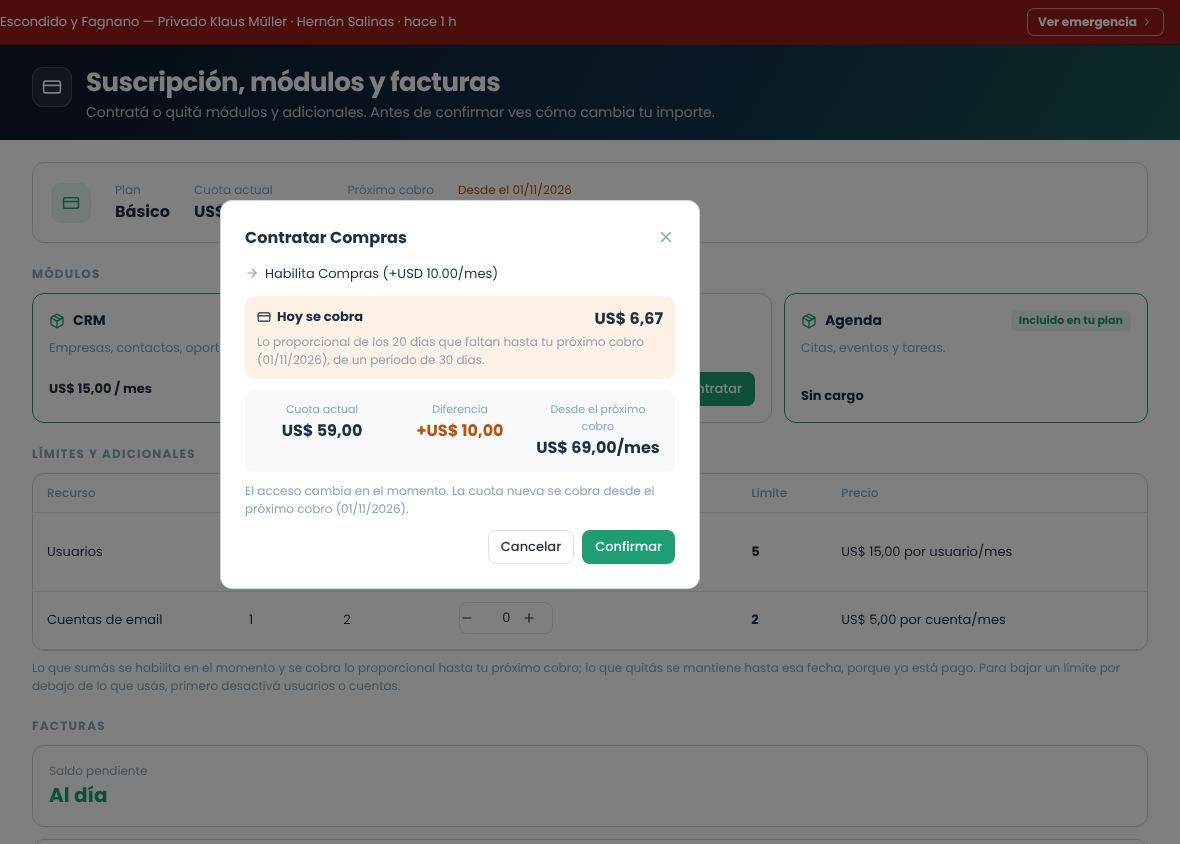The width and height of the screenshot is (1180, 844).
Task: Click the US$ 6,67 charge amount
Action: [628, 318]
